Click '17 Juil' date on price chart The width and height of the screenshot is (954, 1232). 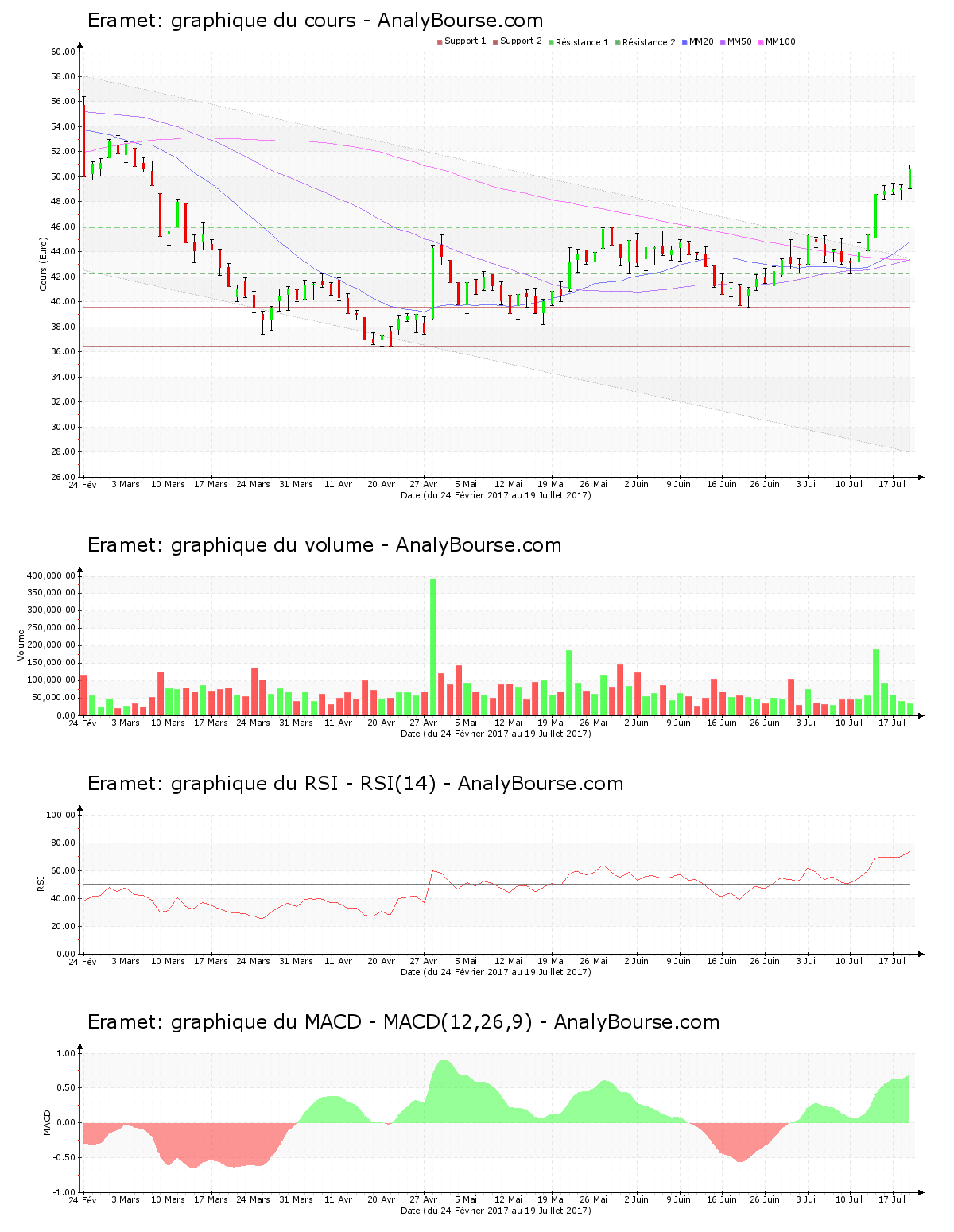tap(892, 484)
